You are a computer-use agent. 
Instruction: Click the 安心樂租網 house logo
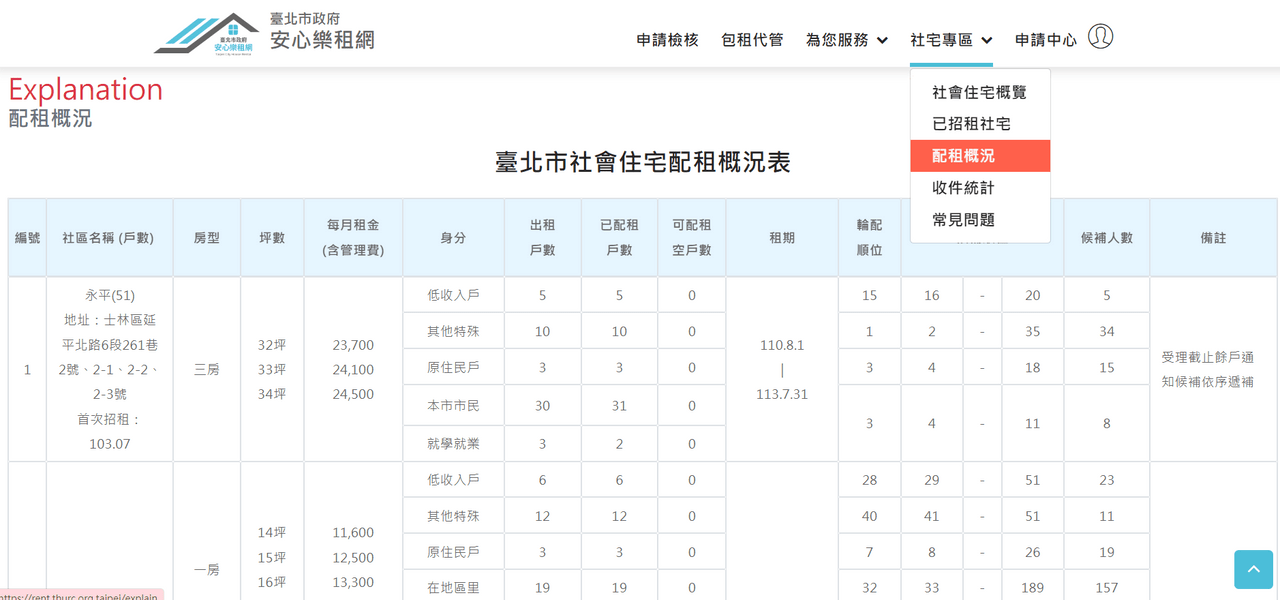pyautogui.click(x=207, y=34)
